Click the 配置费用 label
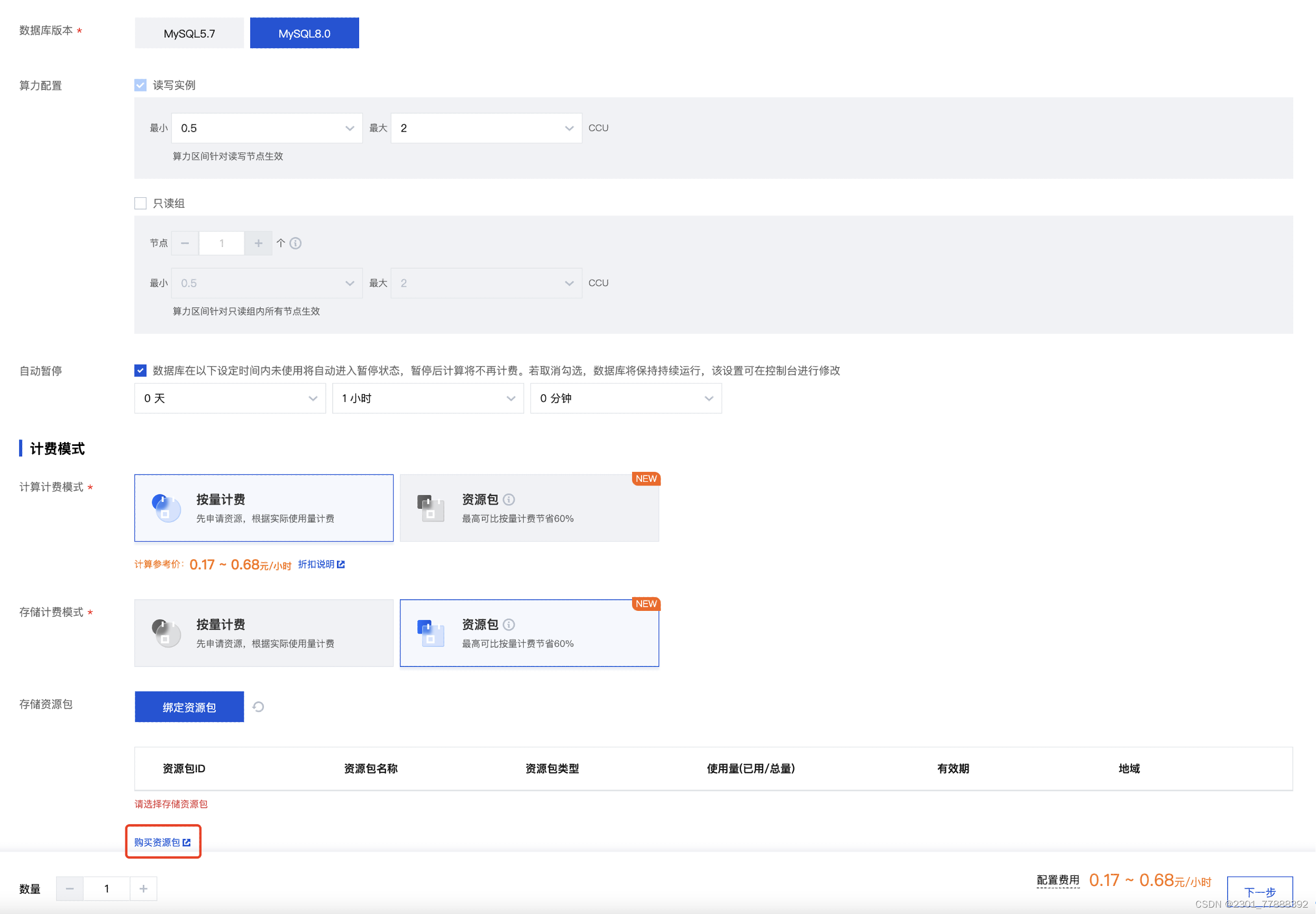 pyautogui.click(x=1058, y=880)
